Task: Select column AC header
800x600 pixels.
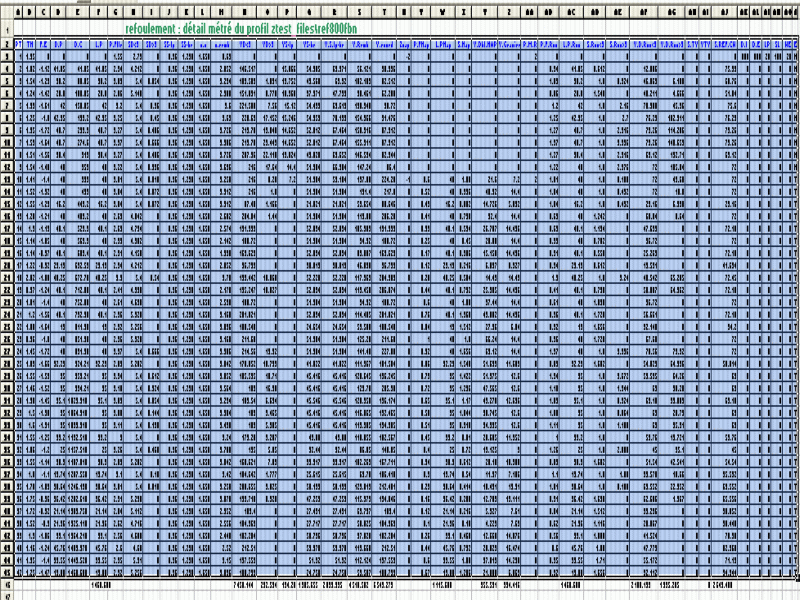Action: coord(571,11)
